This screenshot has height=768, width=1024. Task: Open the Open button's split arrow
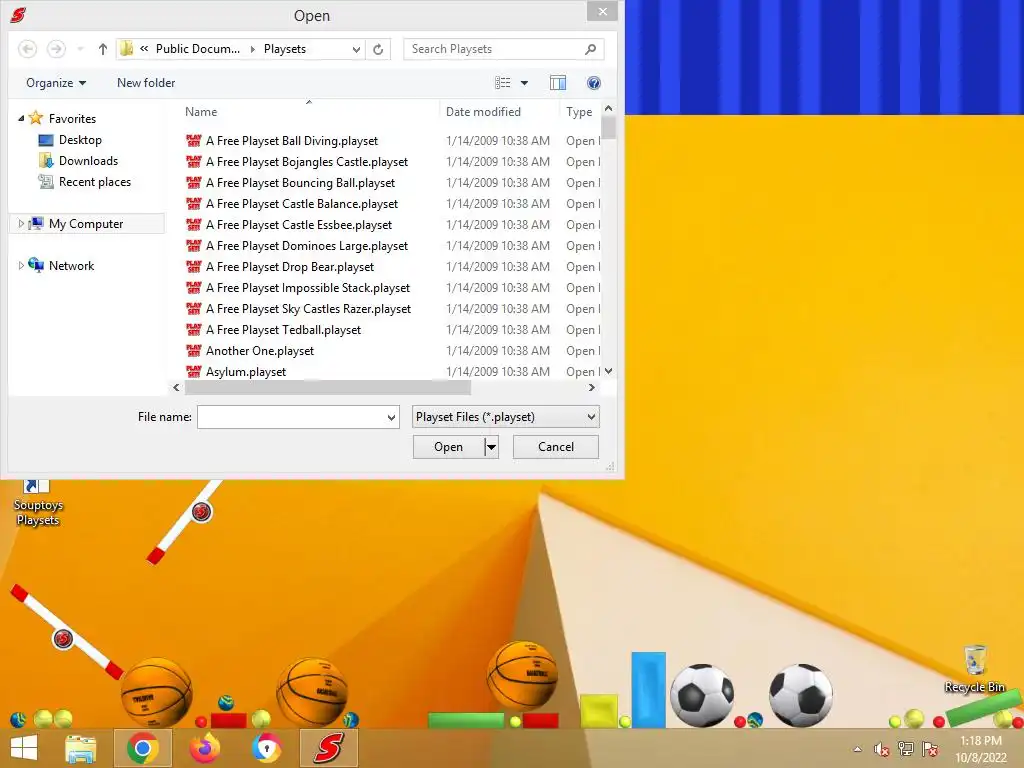[492, 447]
